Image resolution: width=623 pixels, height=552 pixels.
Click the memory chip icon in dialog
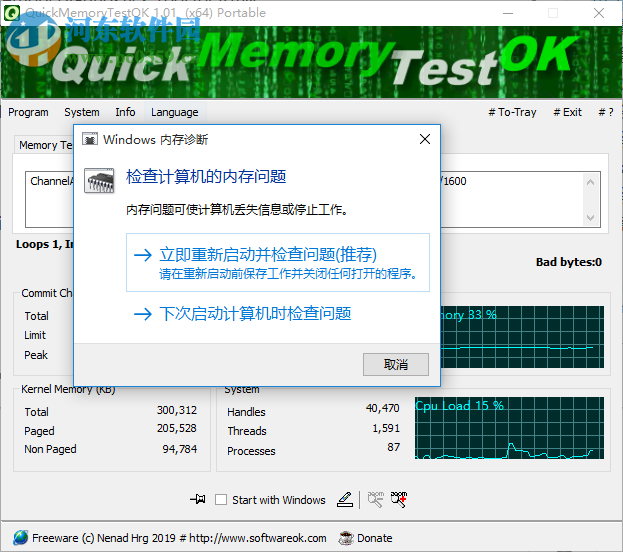click(99, 181)
